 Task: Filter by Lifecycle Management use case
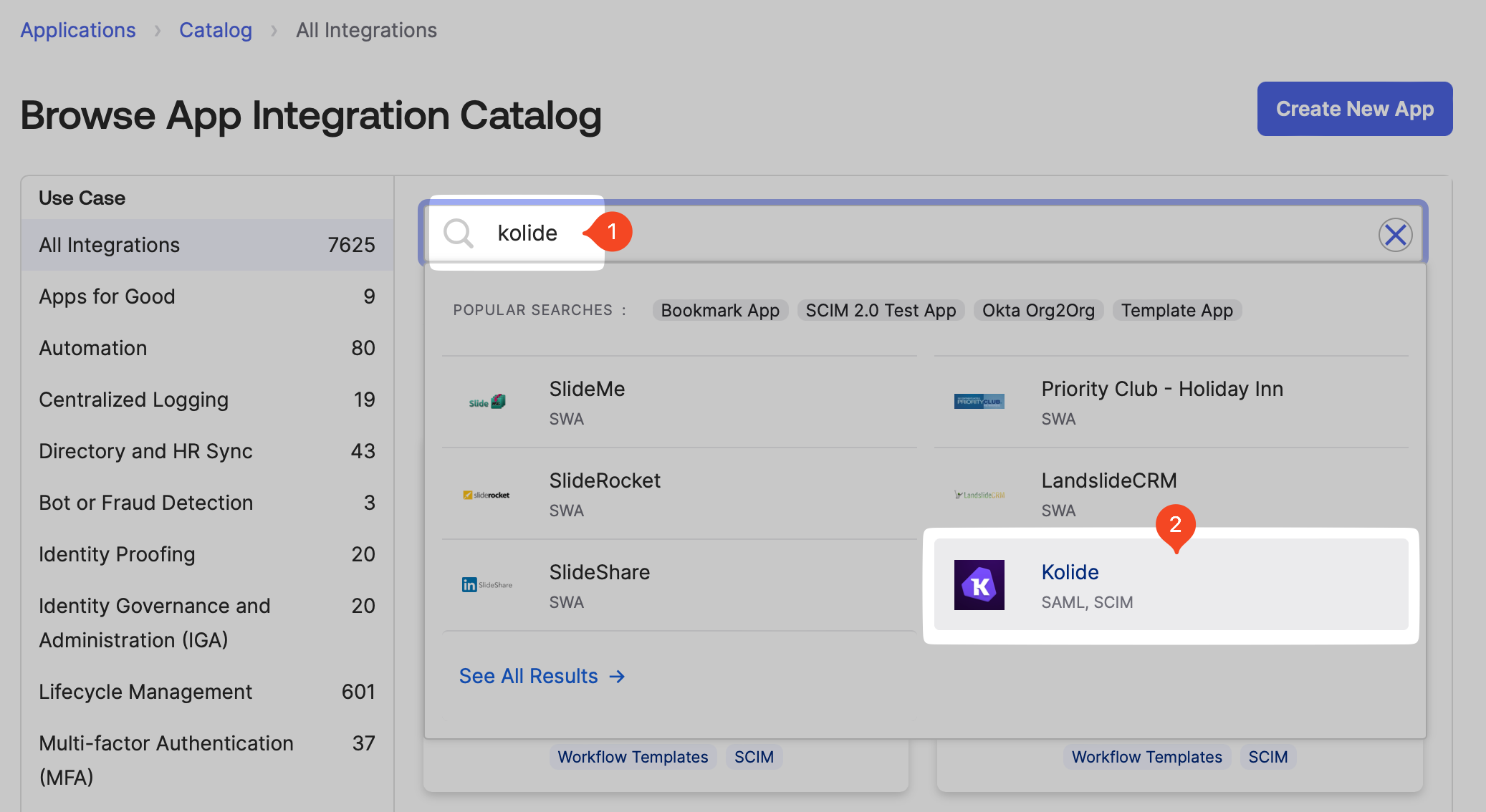pos(207,692)
